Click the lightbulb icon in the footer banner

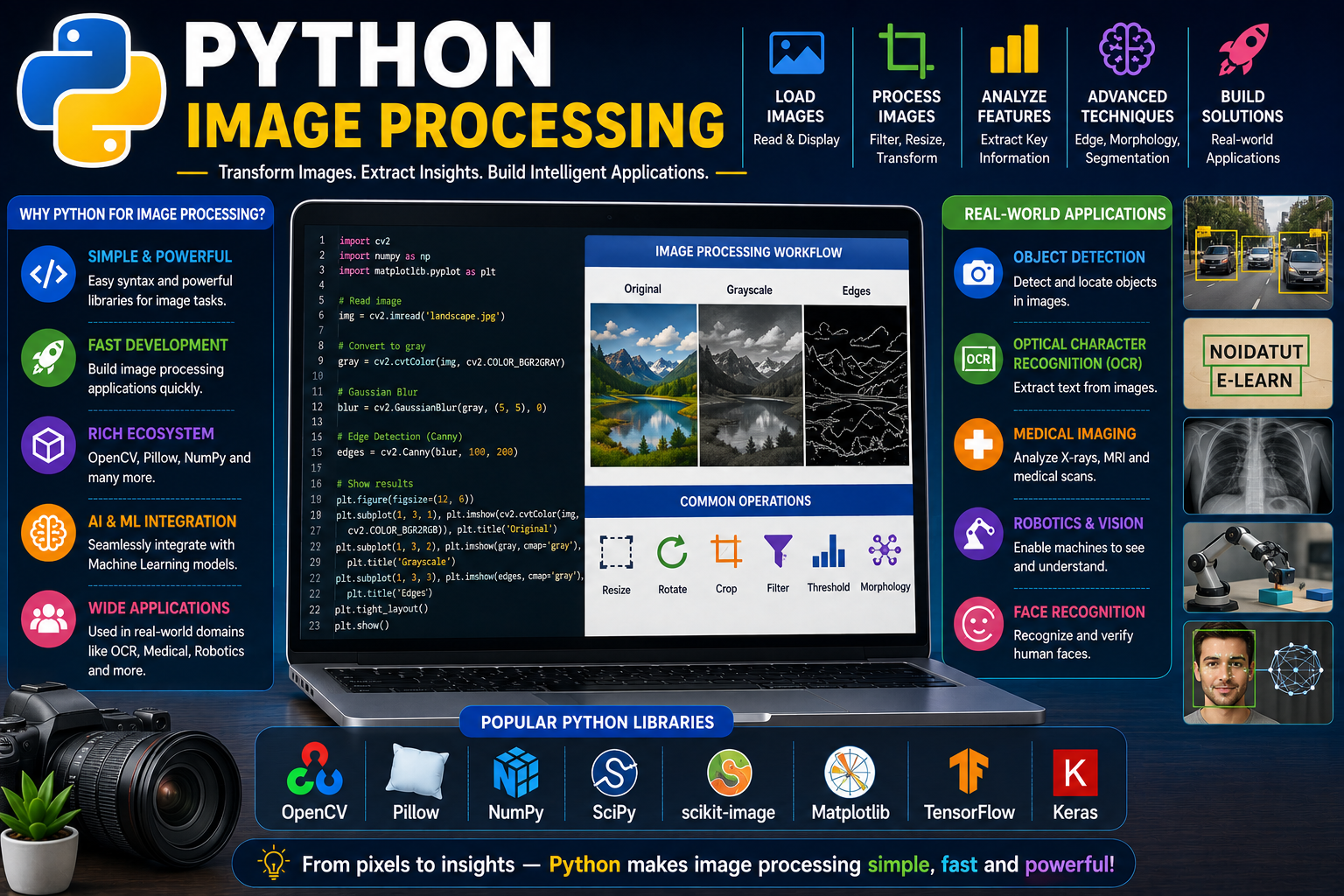coord(274,862)
